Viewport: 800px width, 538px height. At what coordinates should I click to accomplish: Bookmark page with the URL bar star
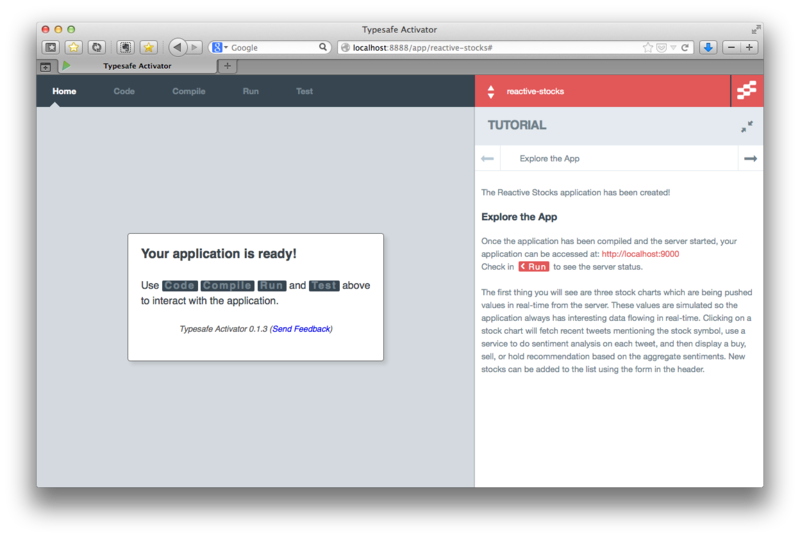pos(647,47)
